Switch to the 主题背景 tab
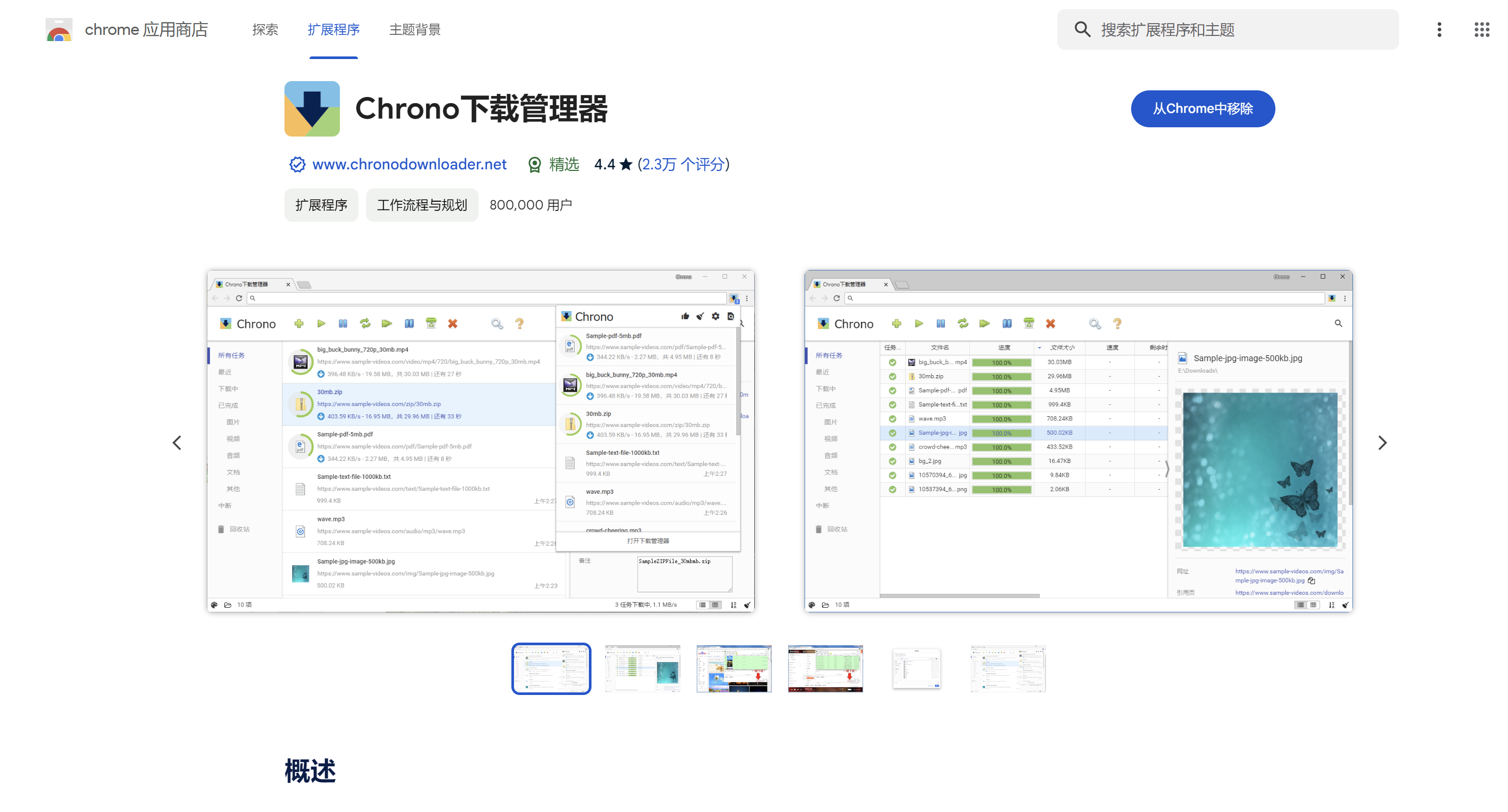This screenshot has height=812, width=1508. [414, 29]
